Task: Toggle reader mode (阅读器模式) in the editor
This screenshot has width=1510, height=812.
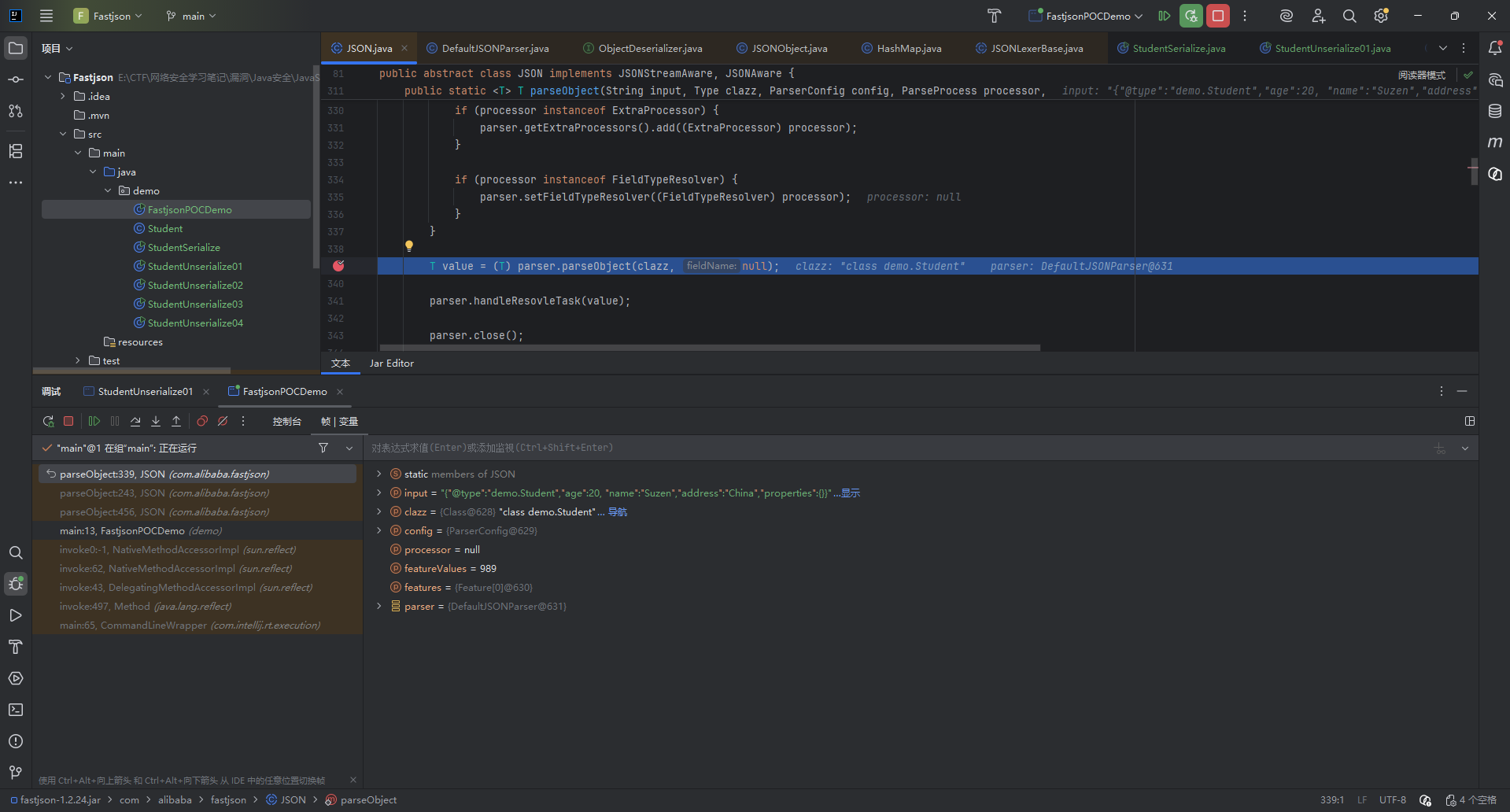Action: pyautogui.click(x=1422, y=76)
